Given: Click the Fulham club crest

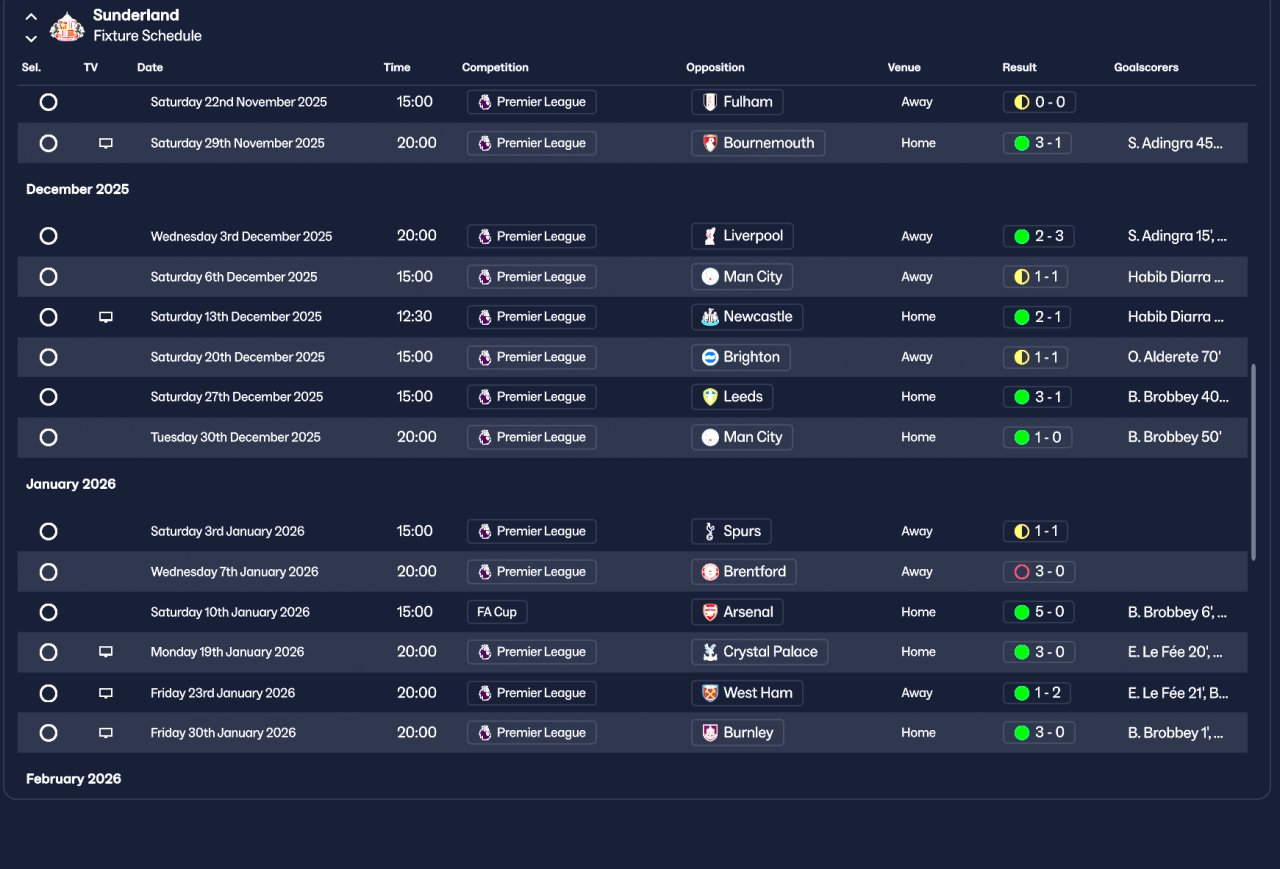Looking at the screenshot, I should tap(710, 102).
